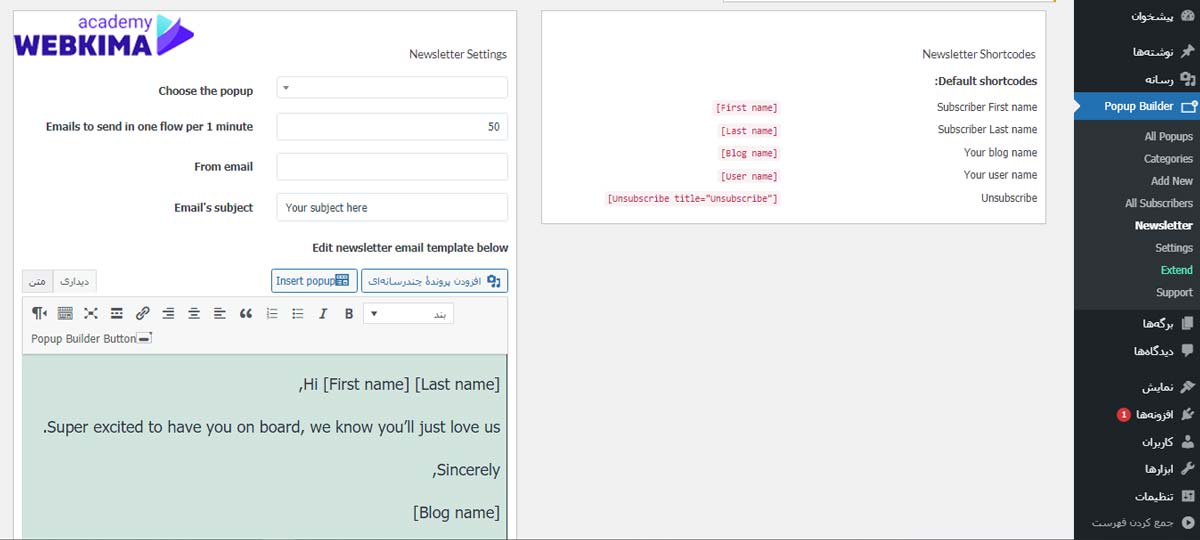Switch to the دیداری visual editor tab
The width and height of the screenshot is (1200, 540).
click(75, 281)
